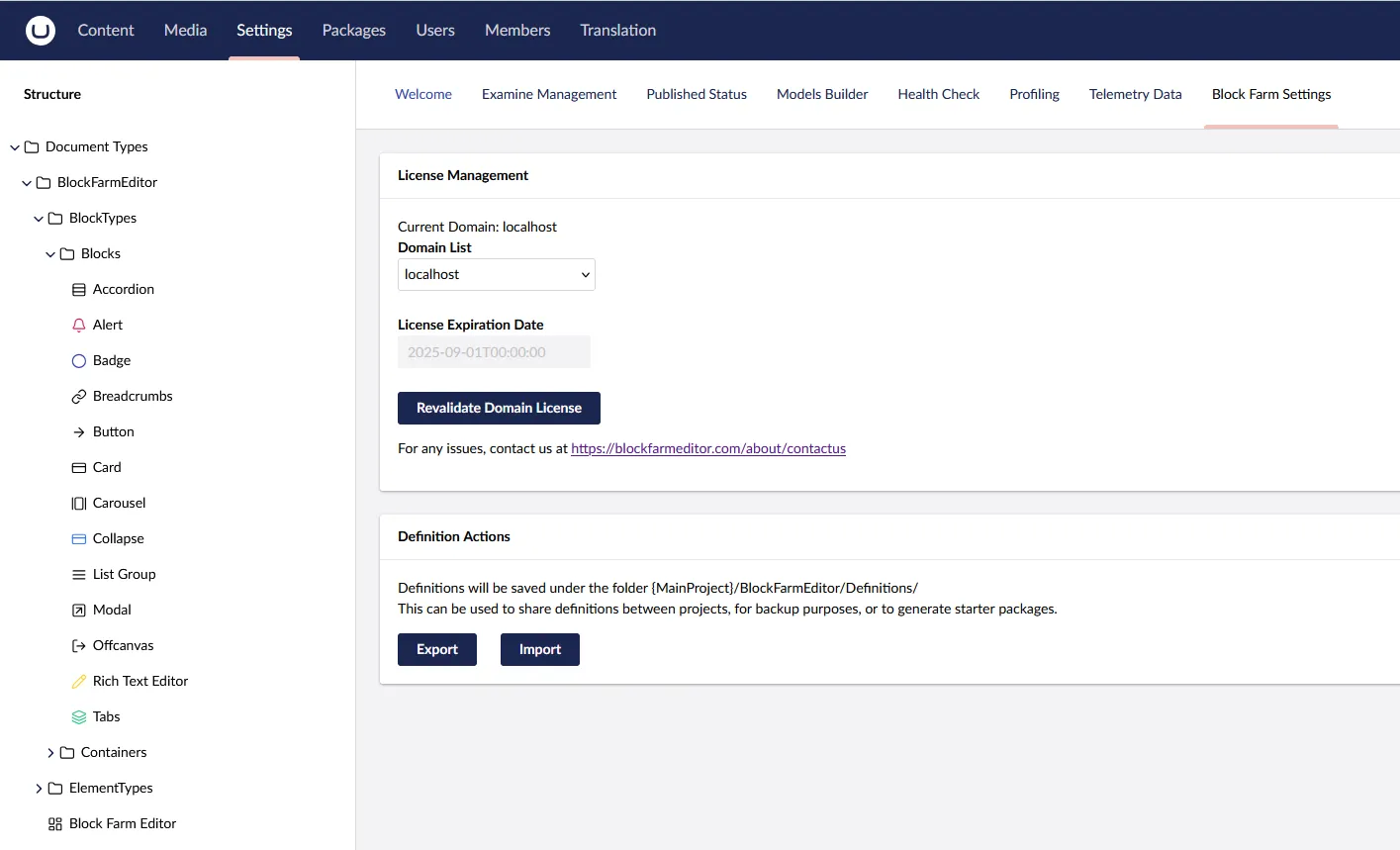Switch to the Examine Management tab
The height and width of the screenshot is (850, 1400).
pos(549,94)
